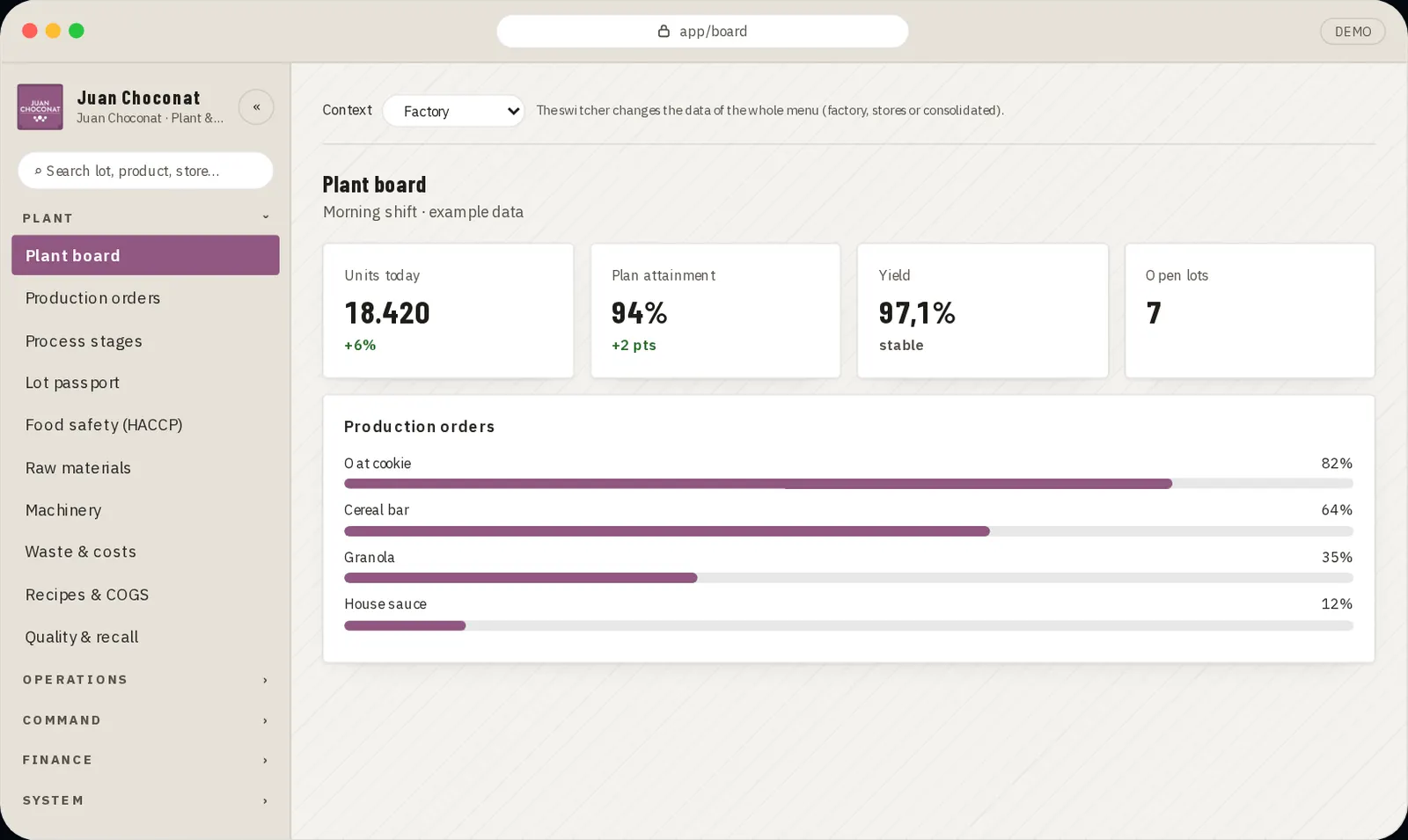The height and width of the screenshot is (840, 1408).
Task: Click the Plan attainment card
Action: pos(715,310)
